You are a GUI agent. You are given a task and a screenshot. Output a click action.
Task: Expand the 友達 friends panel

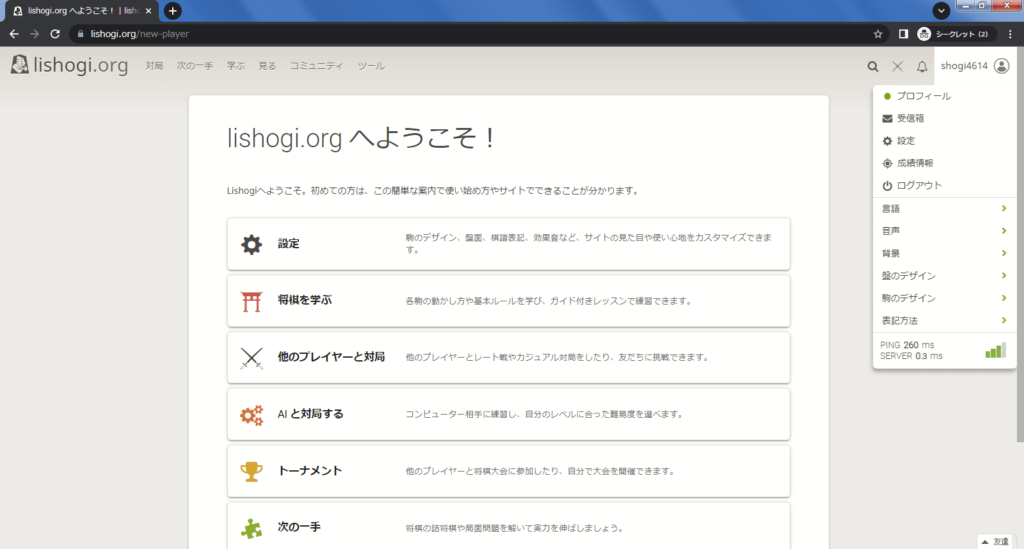tap(996, 542)
